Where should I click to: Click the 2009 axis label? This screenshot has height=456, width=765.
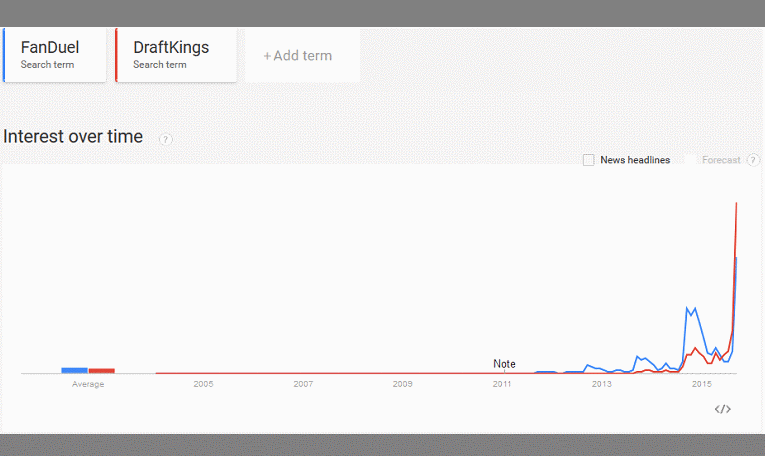(x=403, y=384)
